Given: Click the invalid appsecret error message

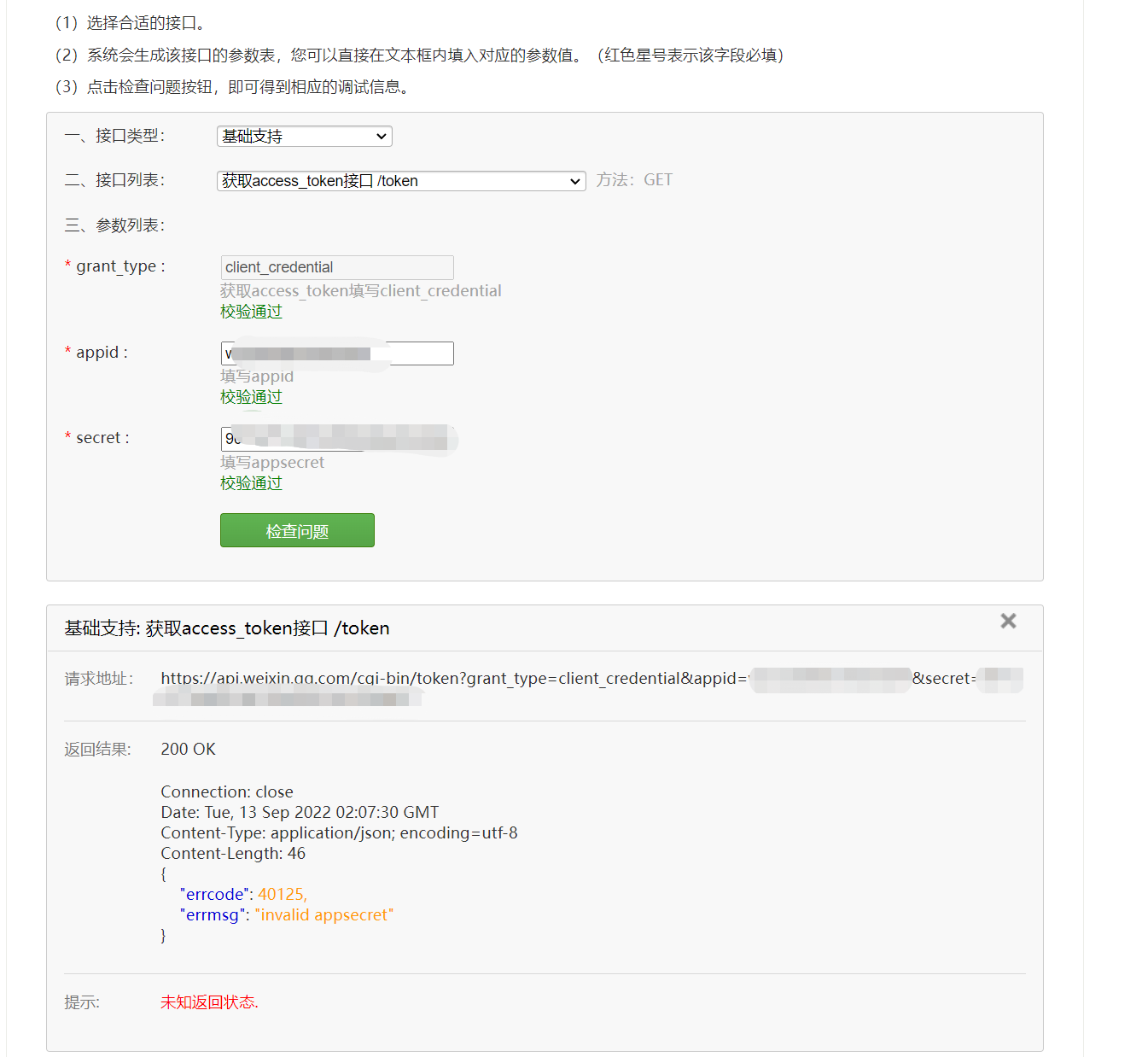Looking at the screenshot, I should point(323,914).
